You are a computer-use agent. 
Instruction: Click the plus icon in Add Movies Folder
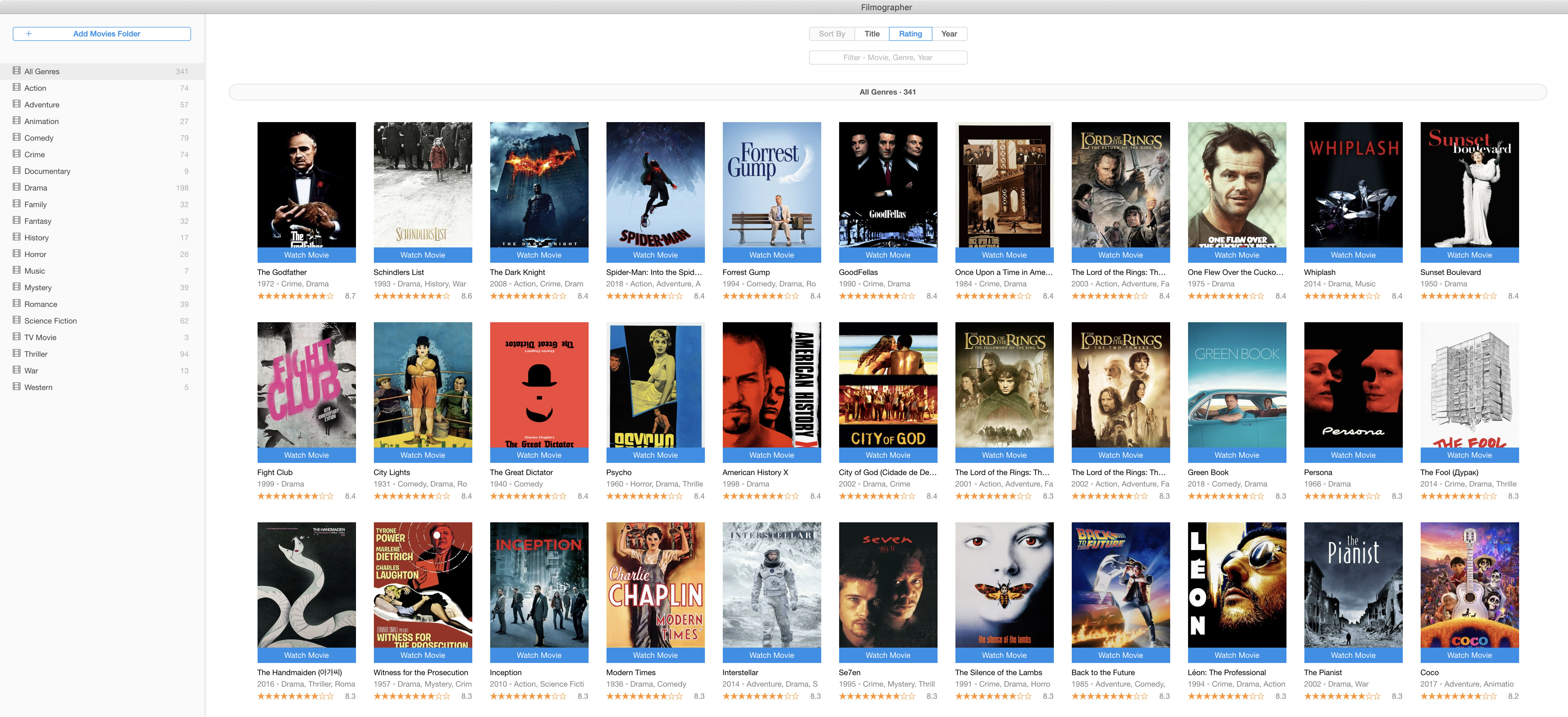[29, 34]
